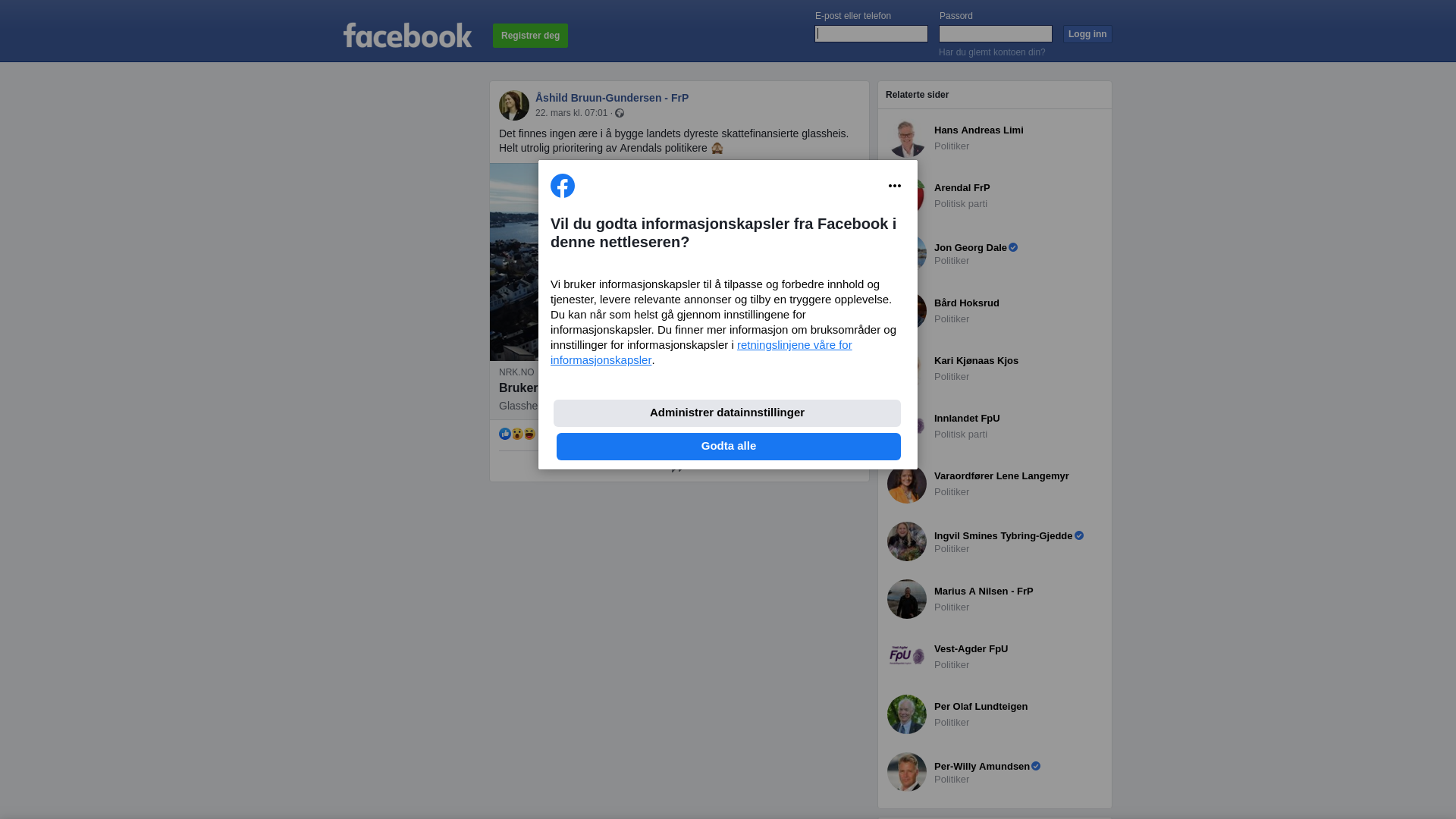Screen dimensions: 1456x819
Task: Click the Registrer deg button
Action: coord(530,36)
